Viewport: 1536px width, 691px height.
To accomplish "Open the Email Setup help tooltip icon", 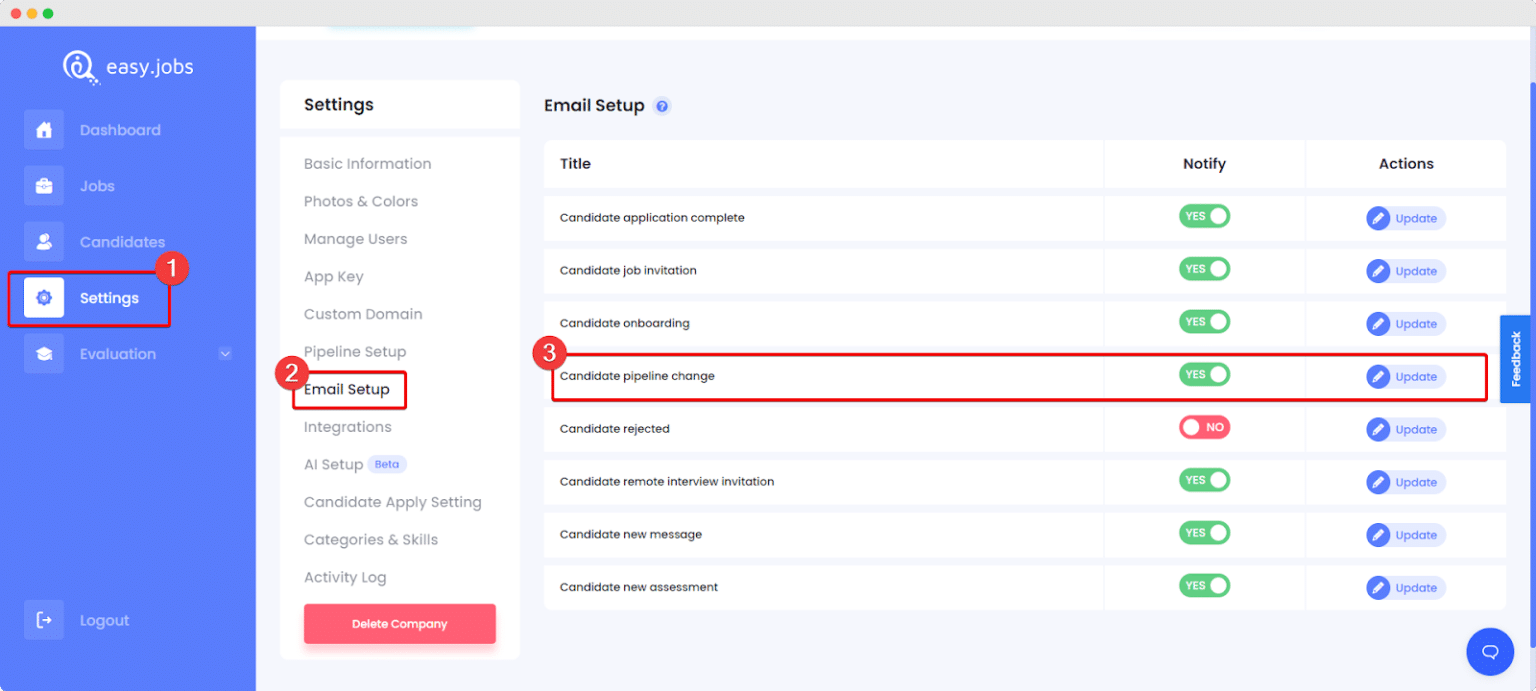I will [x=661, y=106].
